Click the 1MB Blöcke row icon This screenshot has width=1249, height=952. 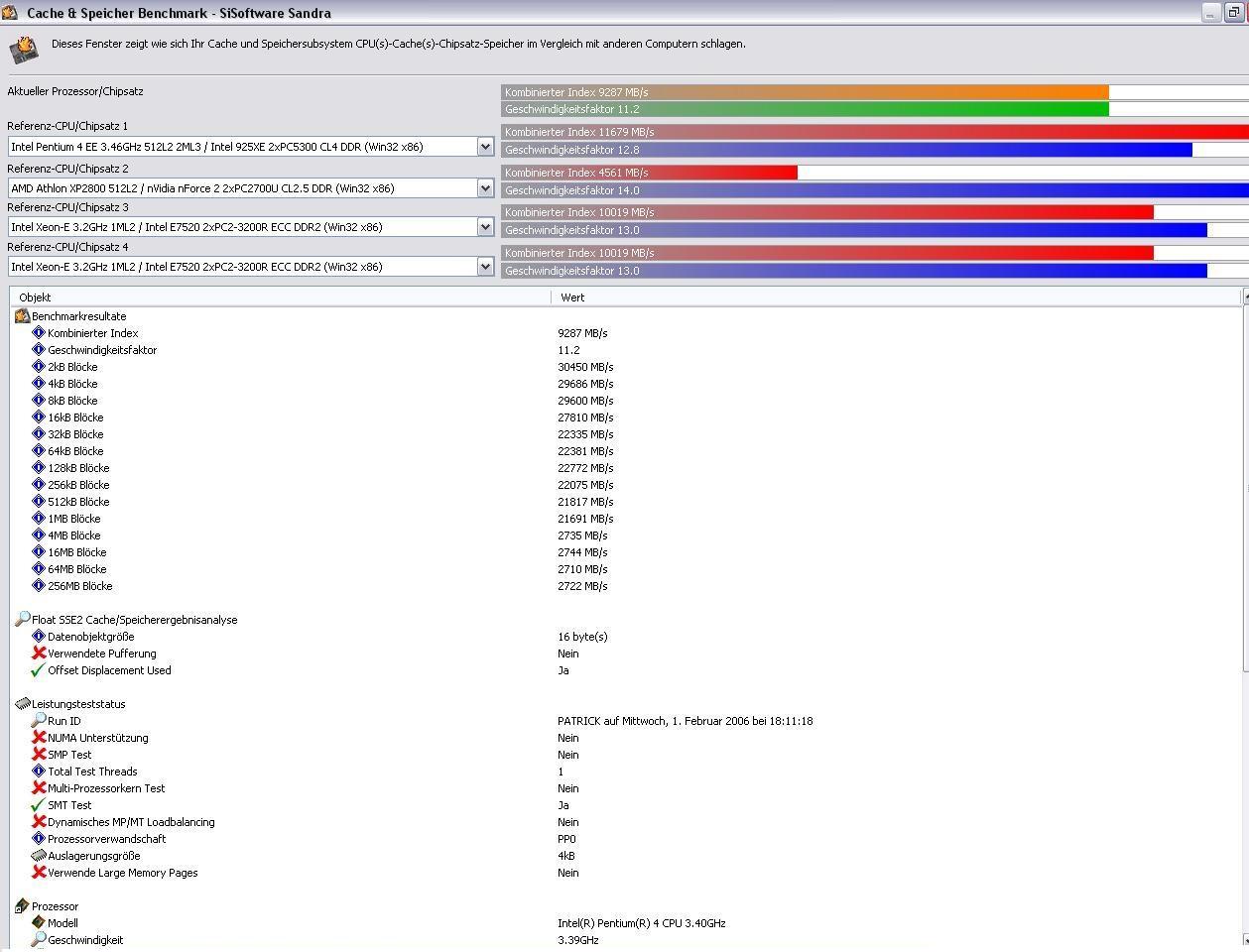pos(39,519)
